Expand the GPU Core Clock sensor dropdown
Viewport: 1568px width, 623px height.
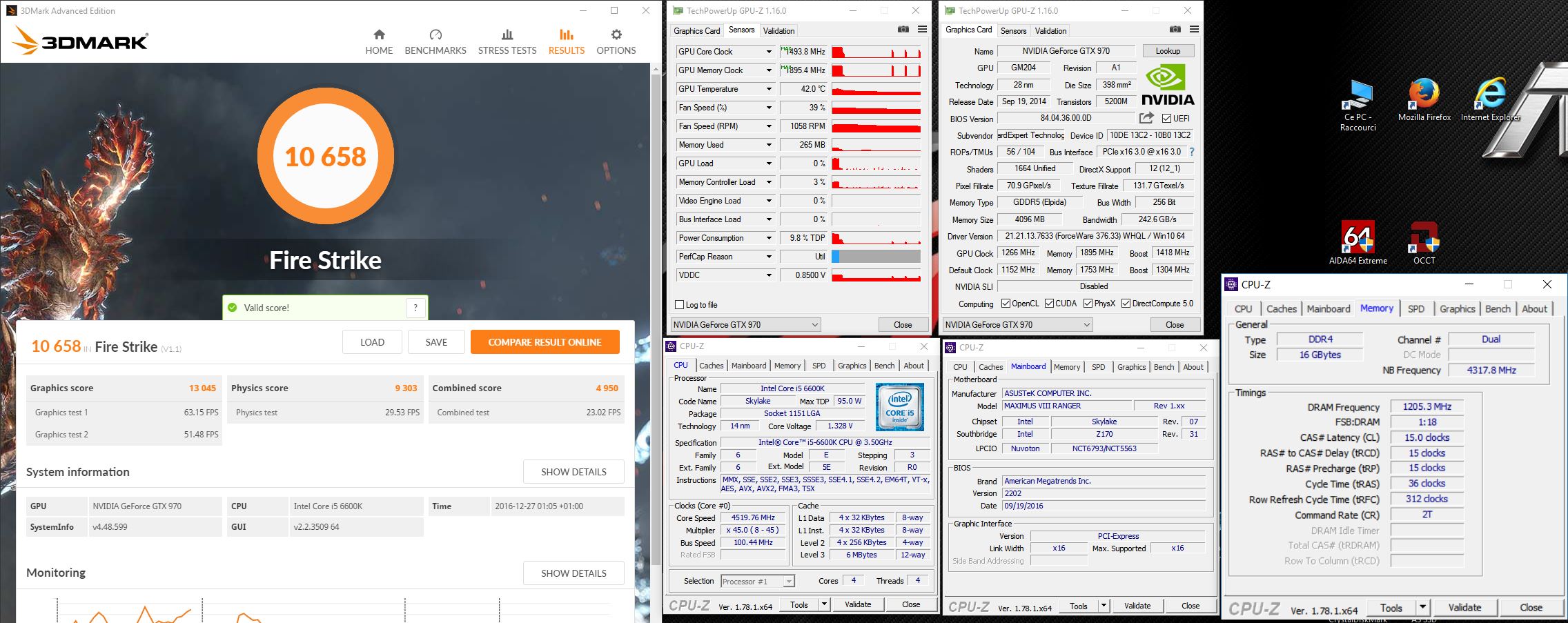point(769,52)
